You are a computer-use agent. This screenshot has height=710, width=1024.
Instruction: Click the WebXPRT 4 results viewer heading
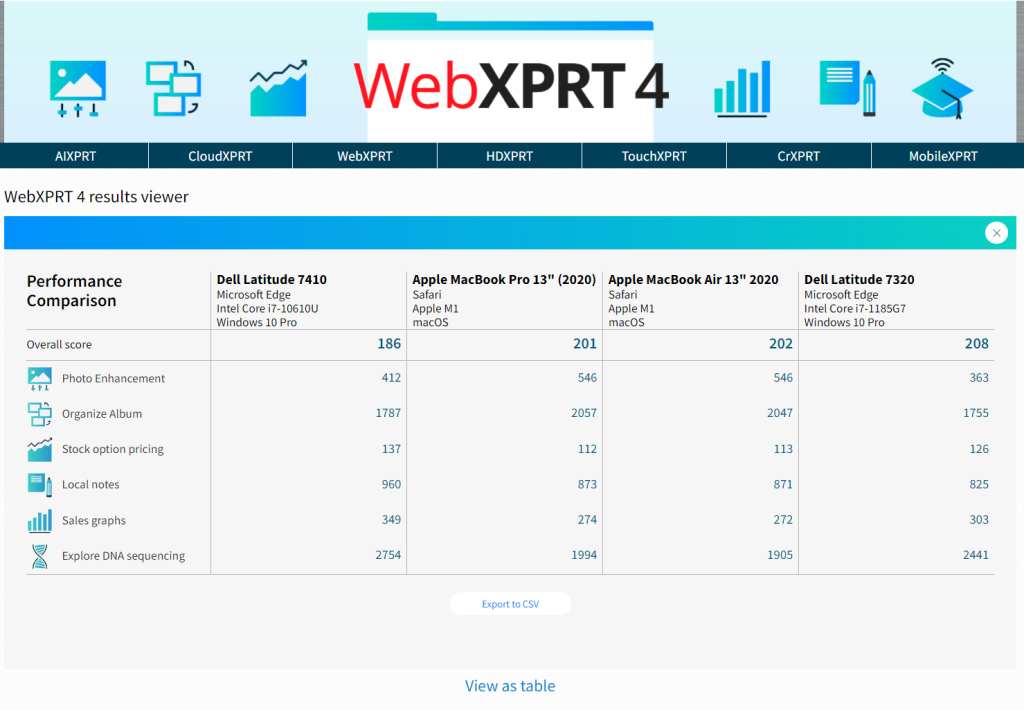point(97,197)
